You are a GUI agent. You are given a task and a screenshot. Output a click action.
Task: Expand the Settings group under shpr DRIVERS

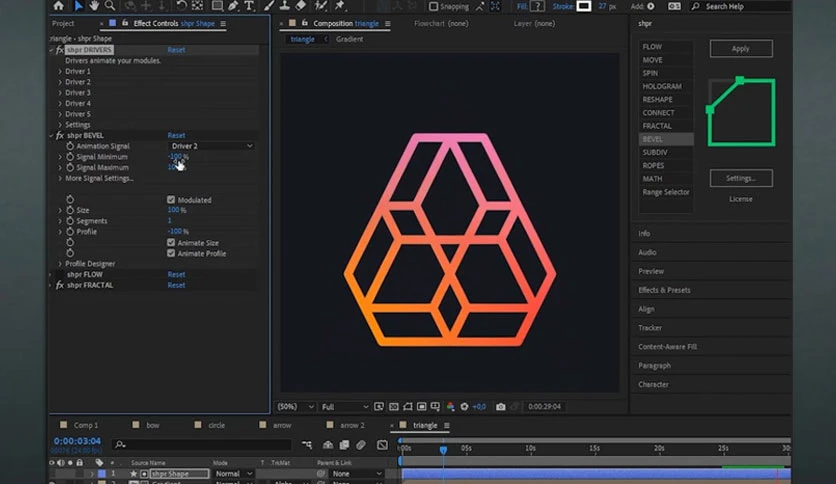(x=60, y=125)
